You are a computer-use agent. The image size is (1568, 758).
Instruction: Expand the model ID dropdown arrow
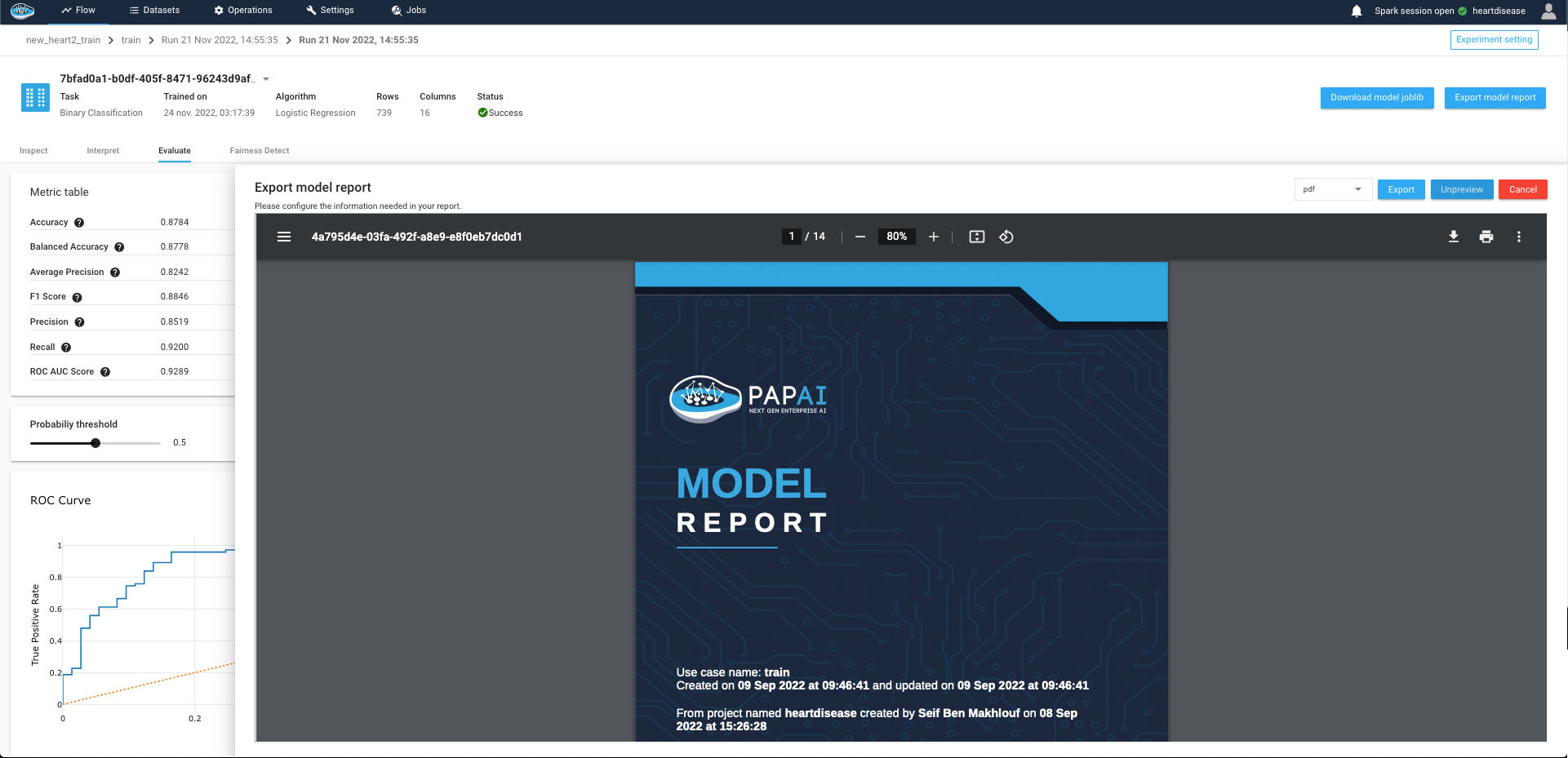[266, 79]
